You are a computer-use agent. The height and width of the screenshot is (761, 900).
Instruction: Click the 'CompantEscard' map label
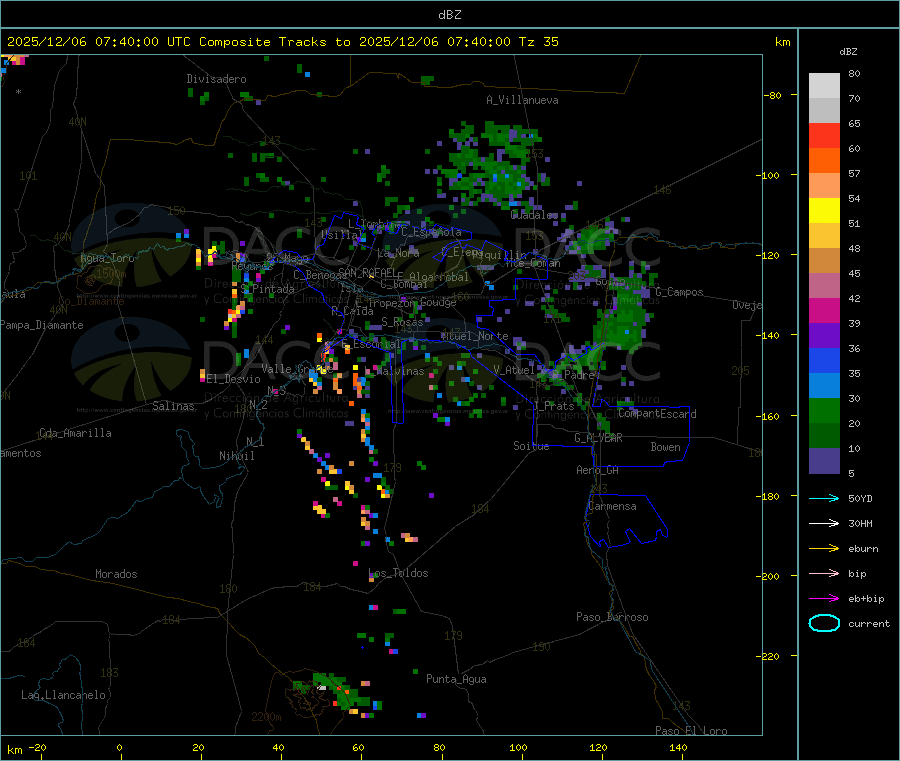click(657, 414)
